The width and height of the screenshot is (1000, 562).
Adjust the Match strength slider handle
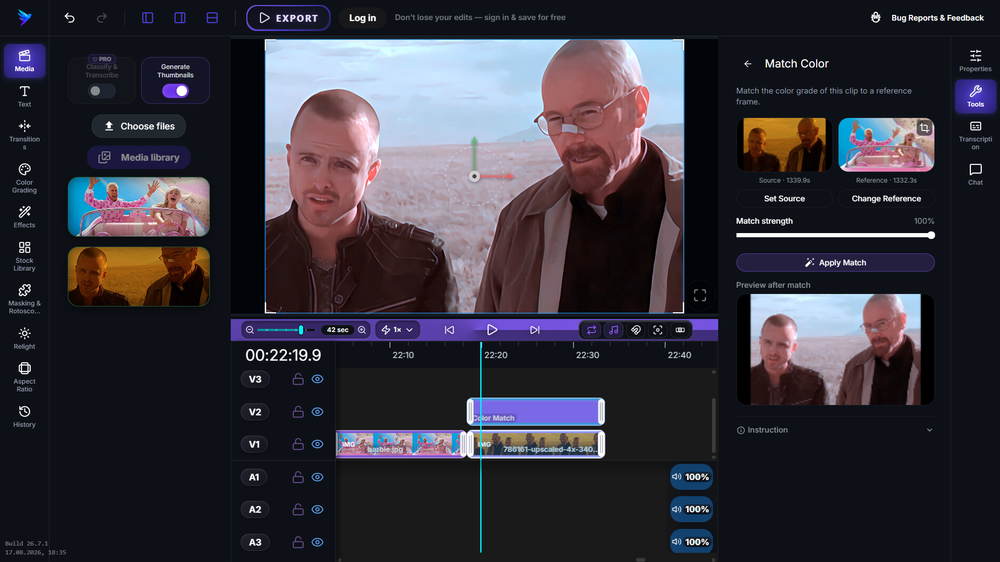[x=931, y=235]
